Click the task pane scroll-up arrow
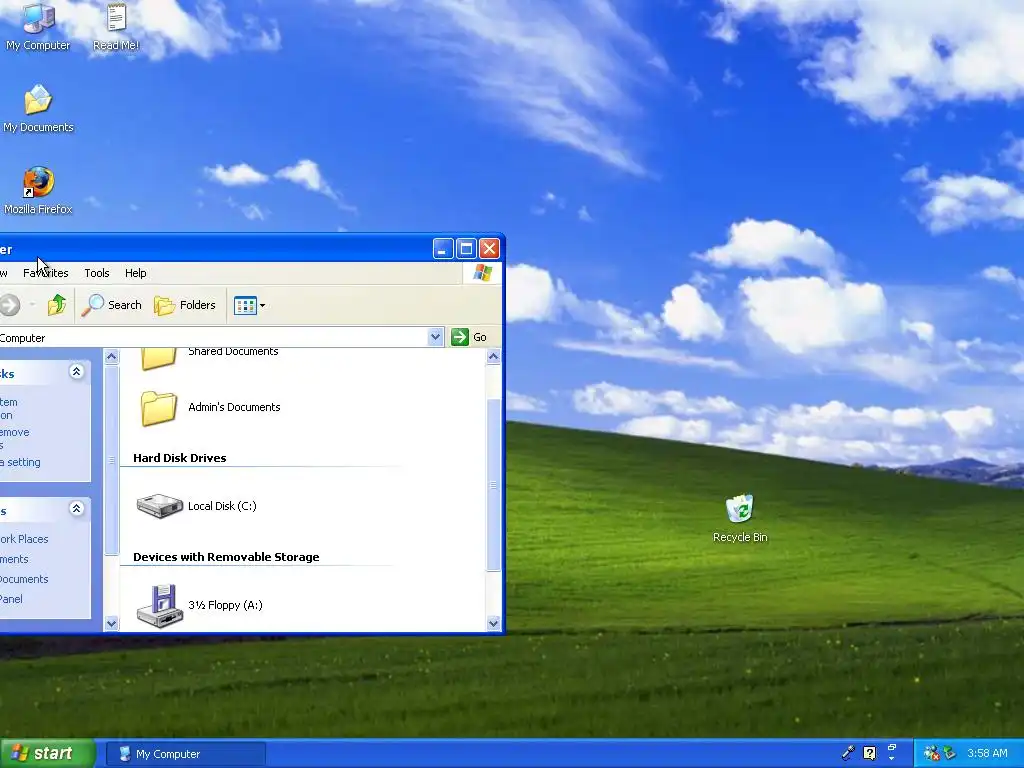This screenshot has height=768, width=1024. point(111,357)
